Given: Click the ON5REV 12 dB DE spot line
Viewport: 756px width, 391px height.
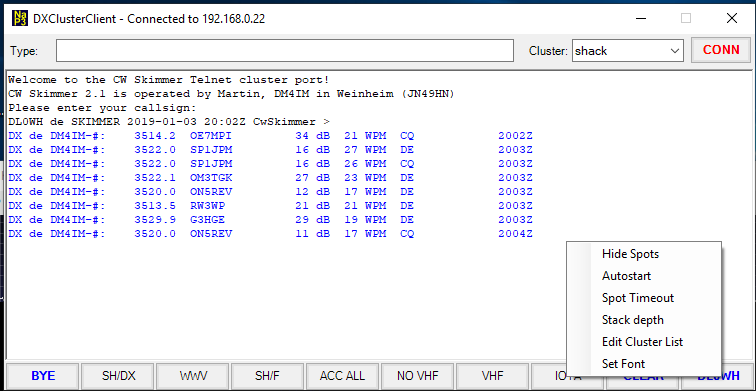Looking at the screenshot, I should point(270,192).
